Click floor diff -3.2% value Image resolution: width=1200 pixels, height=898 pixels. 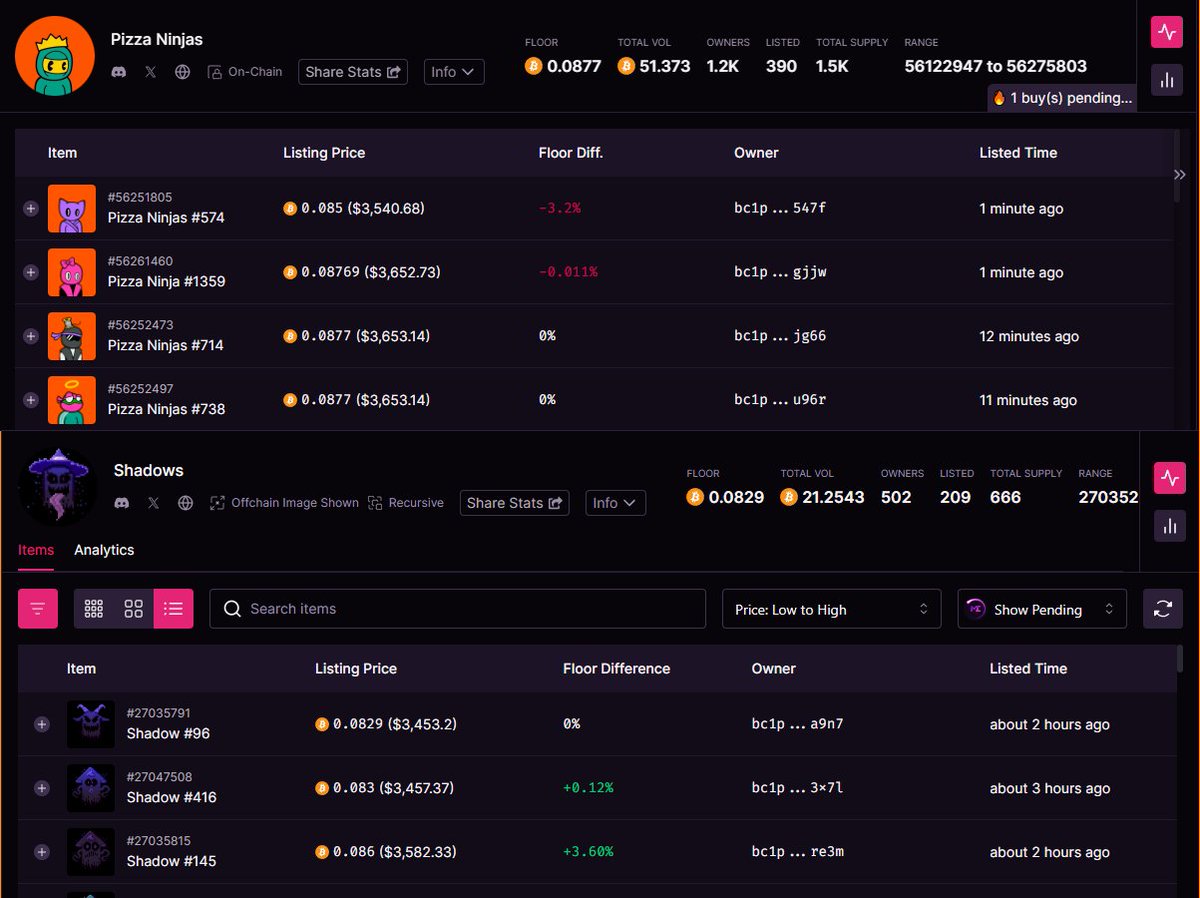[560, 208]
